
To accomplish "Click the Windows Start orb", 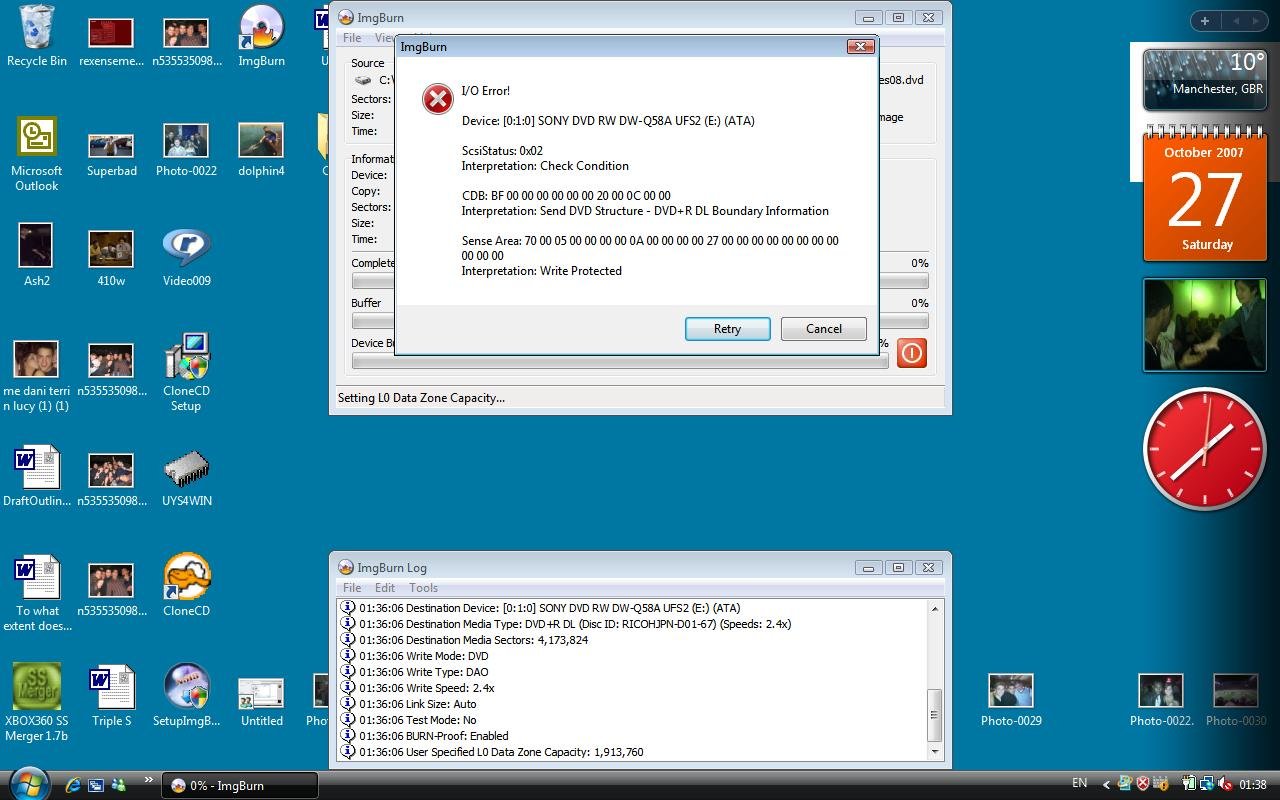I will [28, 783].
